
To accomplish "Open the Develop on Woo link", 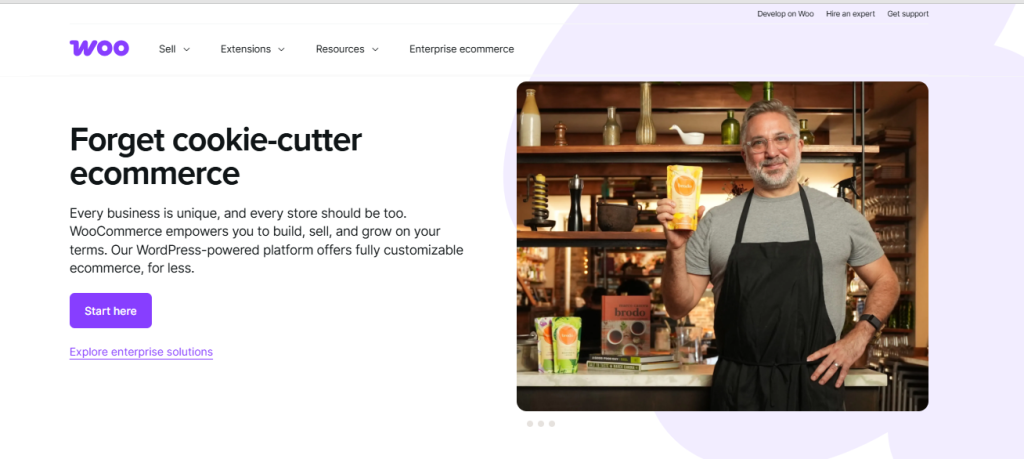I will [x=786, y=14].
